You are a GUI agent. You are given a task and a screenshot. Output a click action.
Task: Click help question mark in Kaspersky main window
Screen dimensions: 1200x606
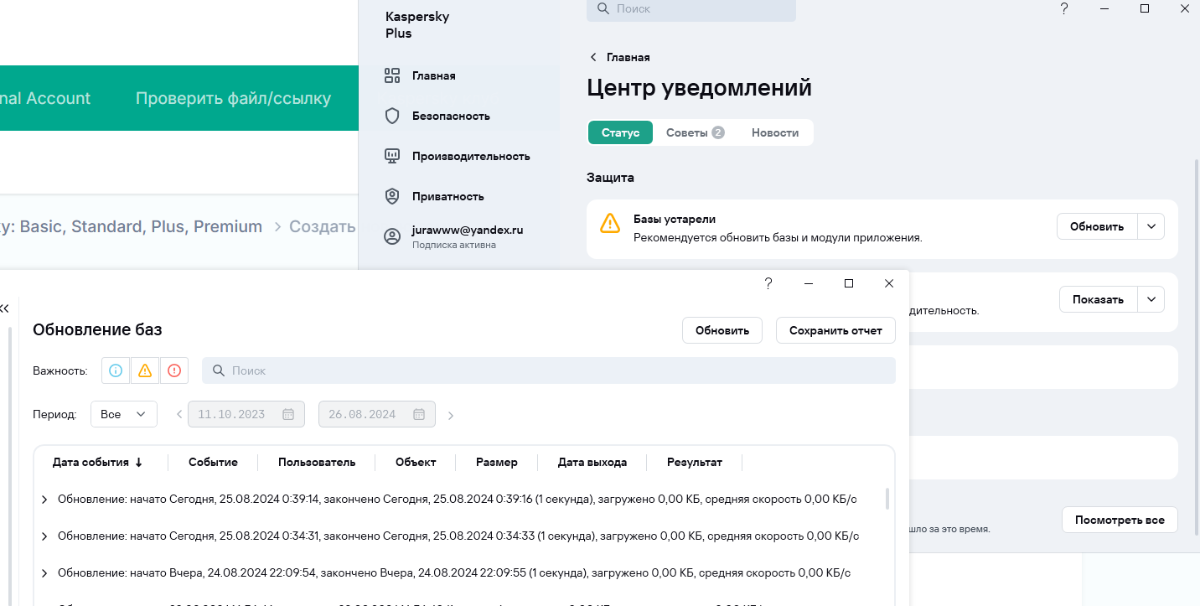point(1064,9)
